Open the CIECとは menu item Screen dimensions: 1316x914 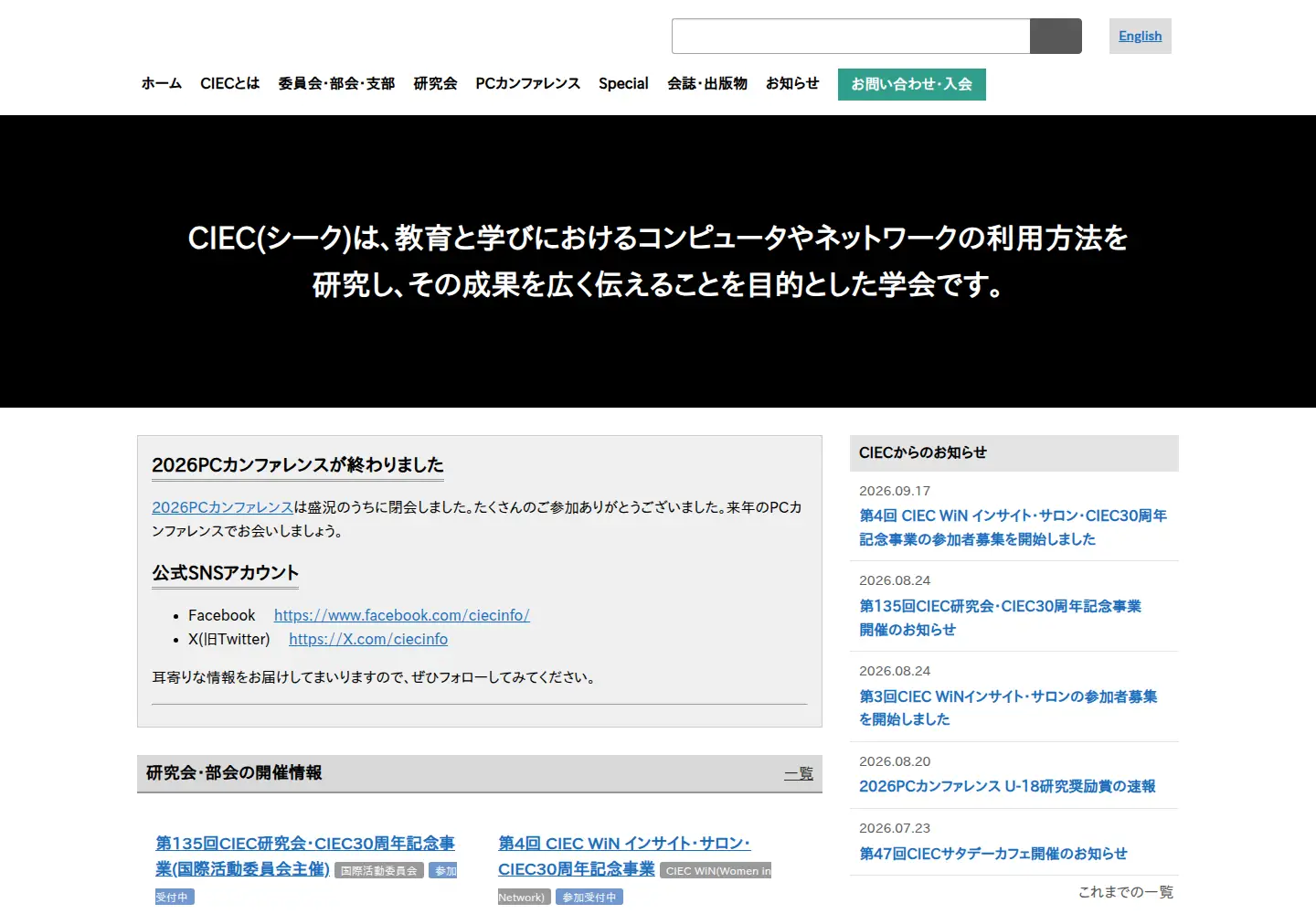230,83
